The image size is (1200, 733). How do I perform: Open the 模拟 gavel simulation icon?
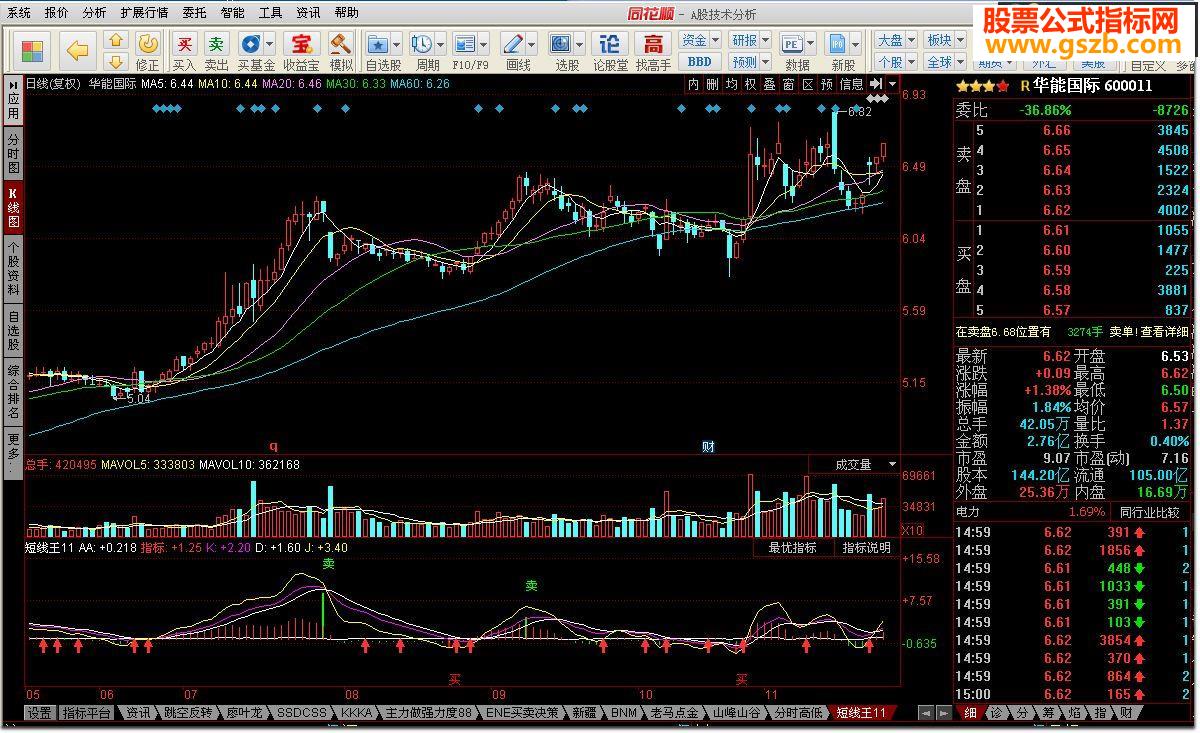click(340, 44)
